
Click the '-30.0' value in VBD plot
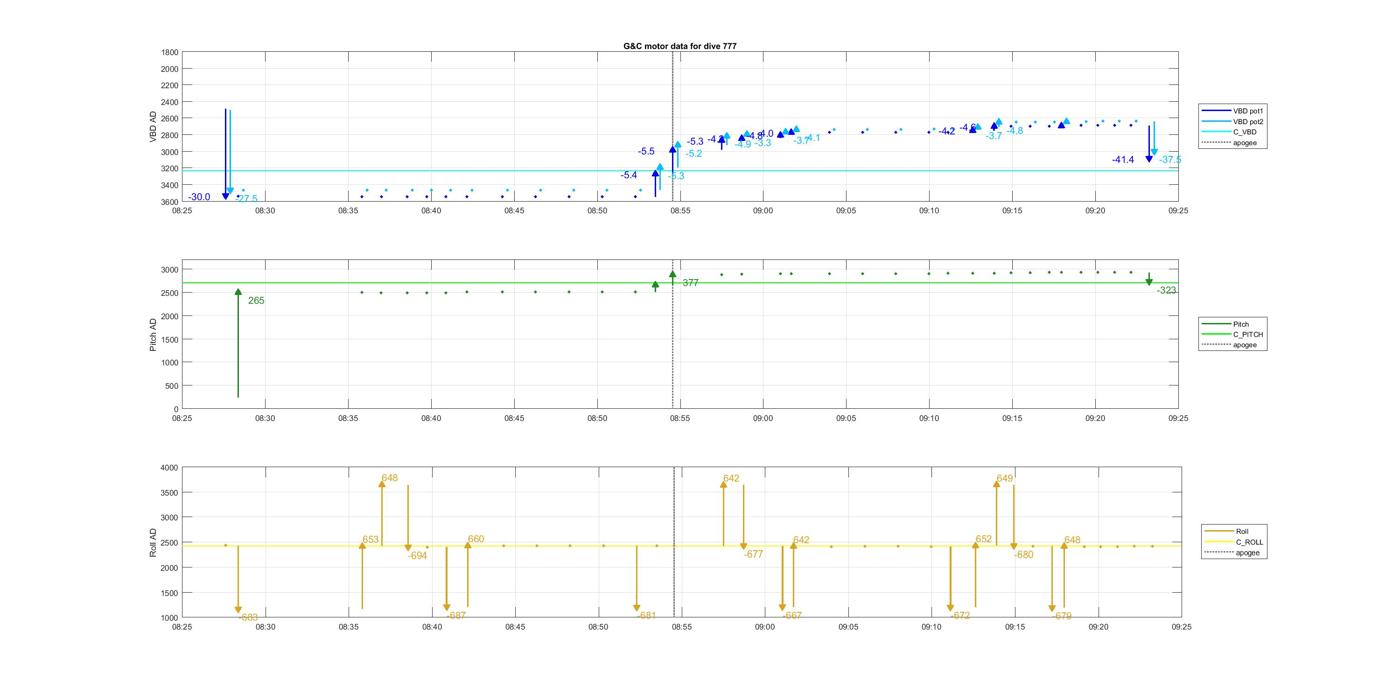199,197
